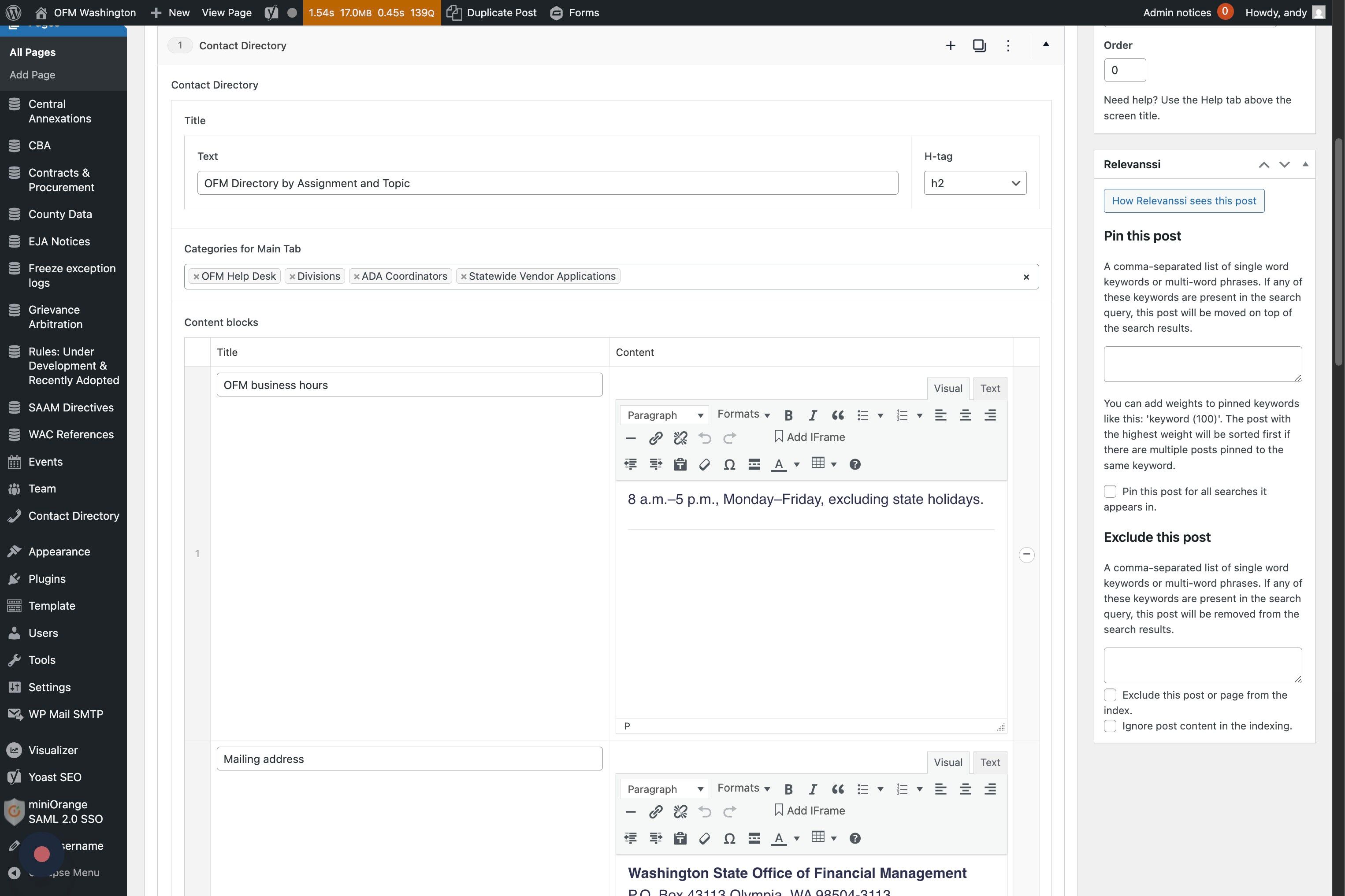Enable Pin this post for all searches
The image size is (1345, 896).
[x=1110, y=492]
